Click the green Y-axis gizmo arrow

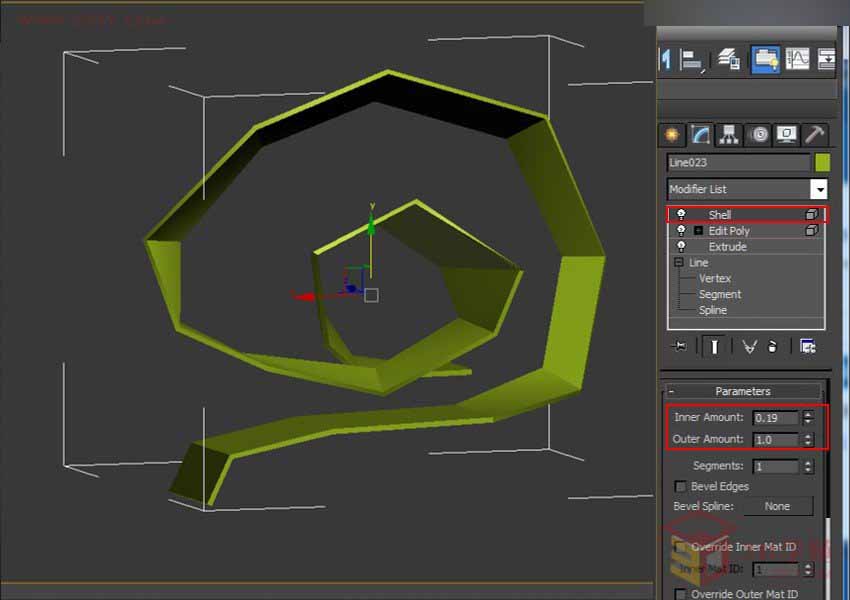(x=371, y=222)
